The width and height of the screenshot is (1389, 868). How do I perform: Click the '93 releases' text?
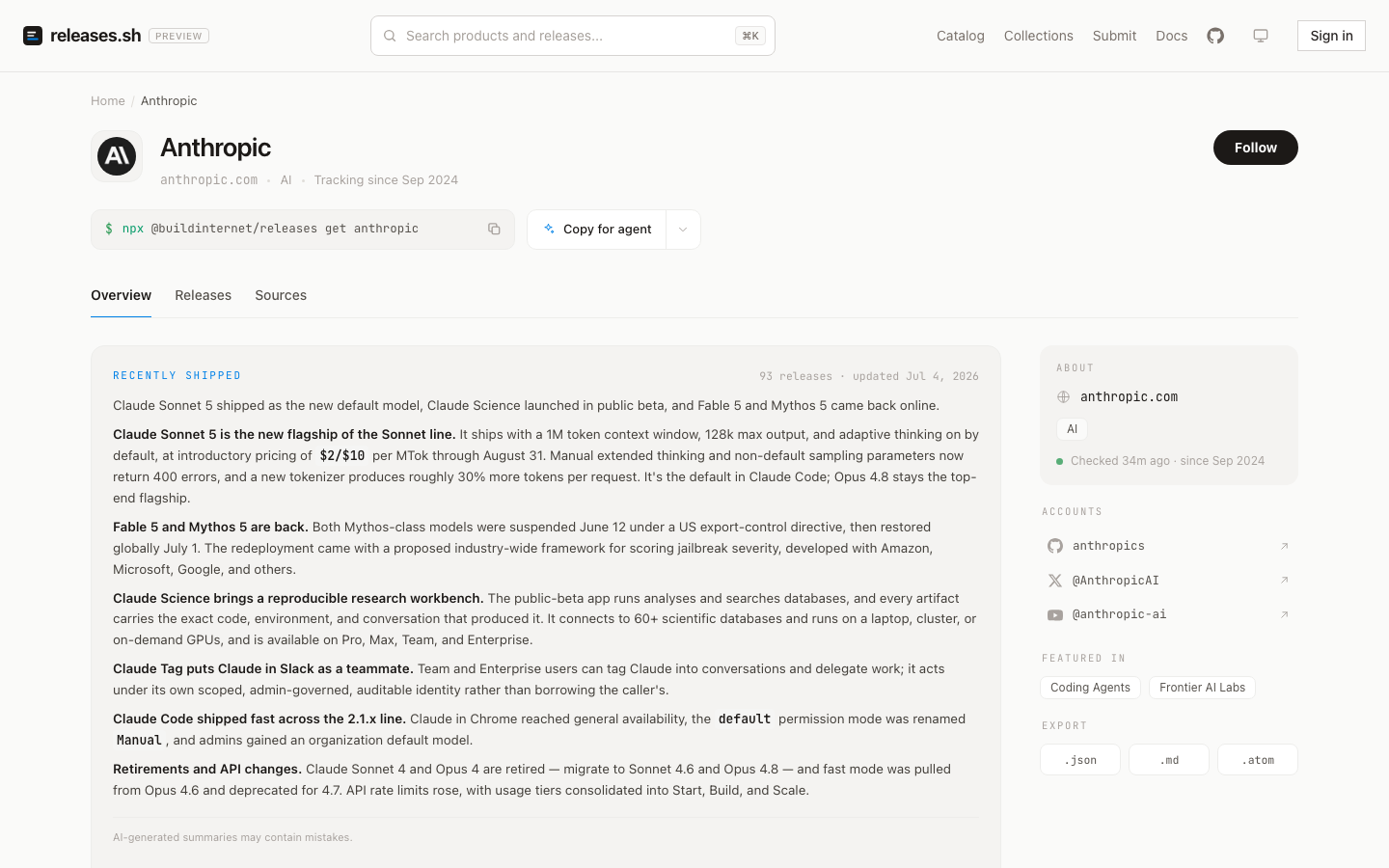pos(796,376)
